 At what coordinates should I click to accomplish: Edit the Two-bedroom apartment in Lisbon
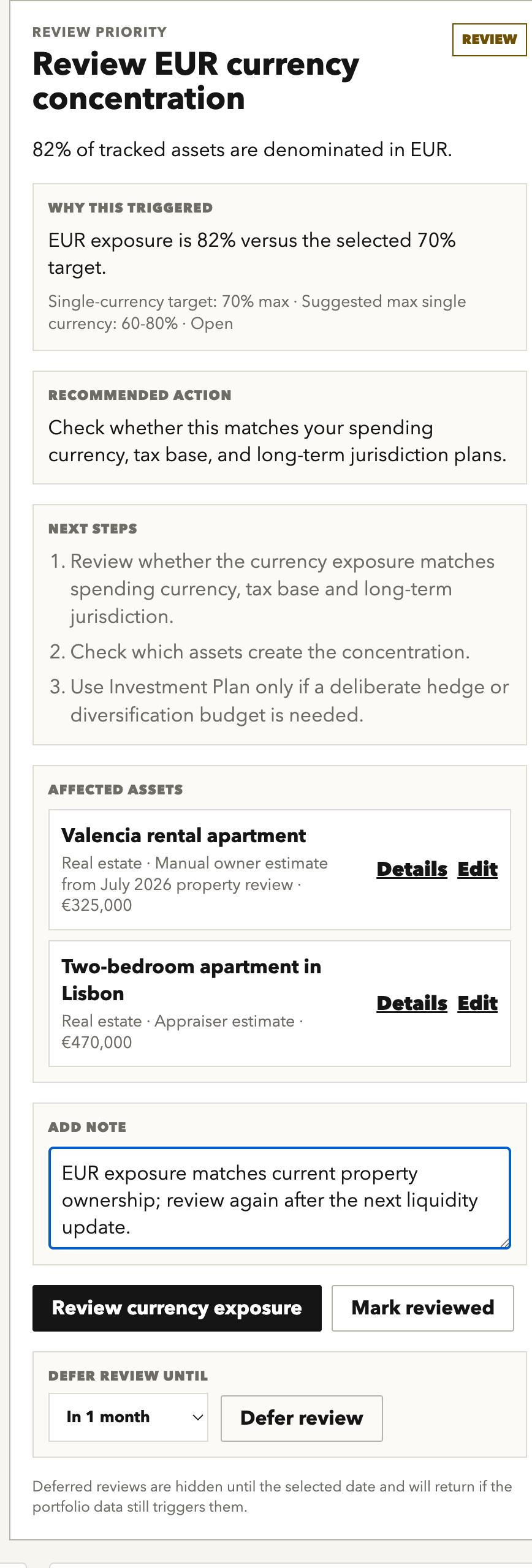pyautogui.click(x=477, y=1003)
